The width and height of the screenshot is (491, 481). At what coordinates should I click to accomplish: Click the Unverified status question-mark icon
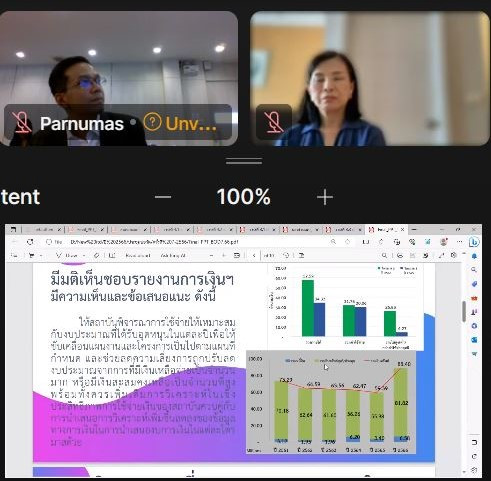(x=152, y=122)
